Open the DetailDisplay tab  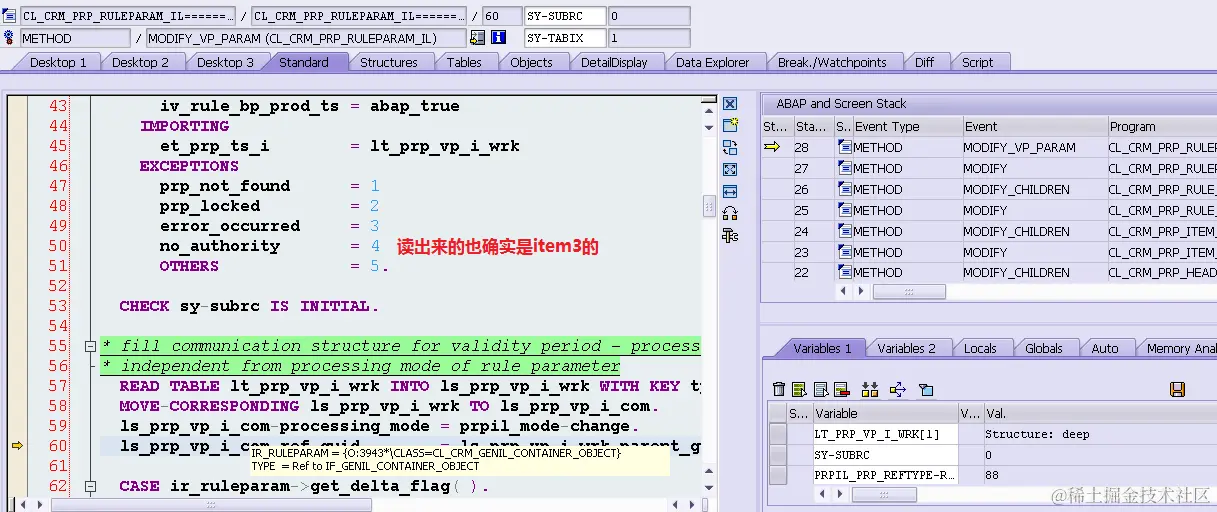[614, 62]
